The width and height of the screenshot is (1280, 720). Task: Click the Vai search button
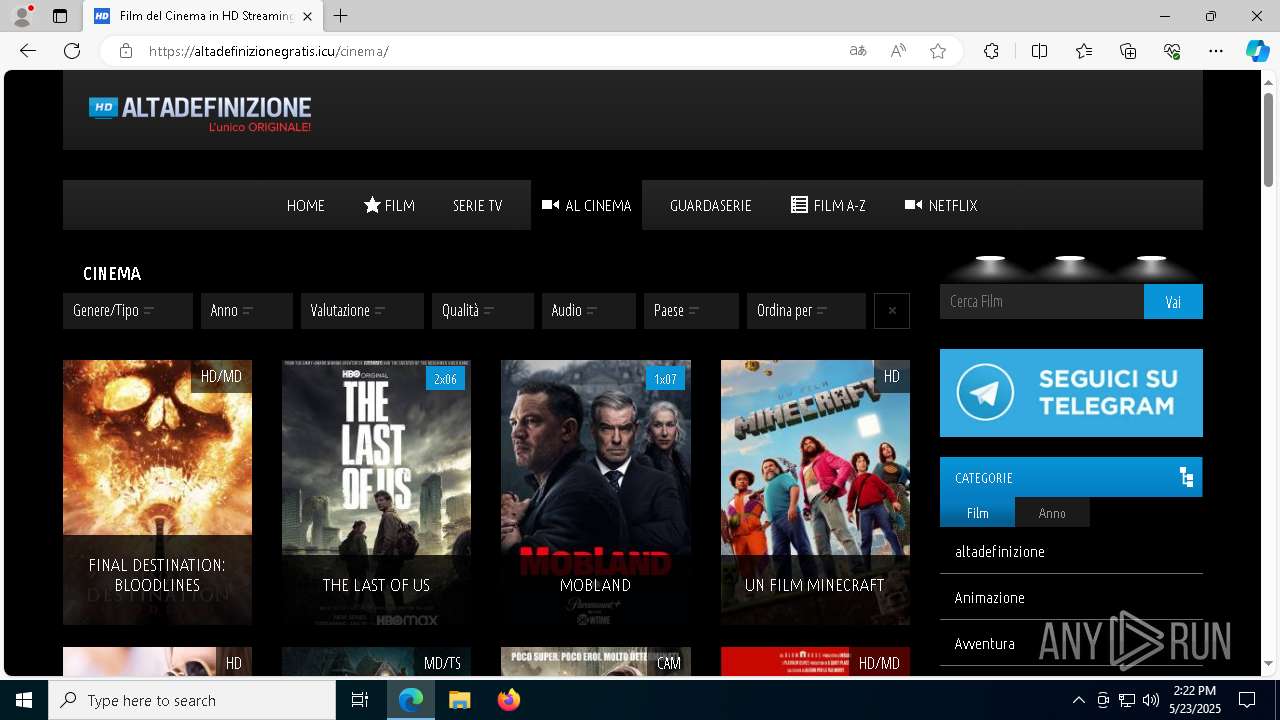[1173, 301]
